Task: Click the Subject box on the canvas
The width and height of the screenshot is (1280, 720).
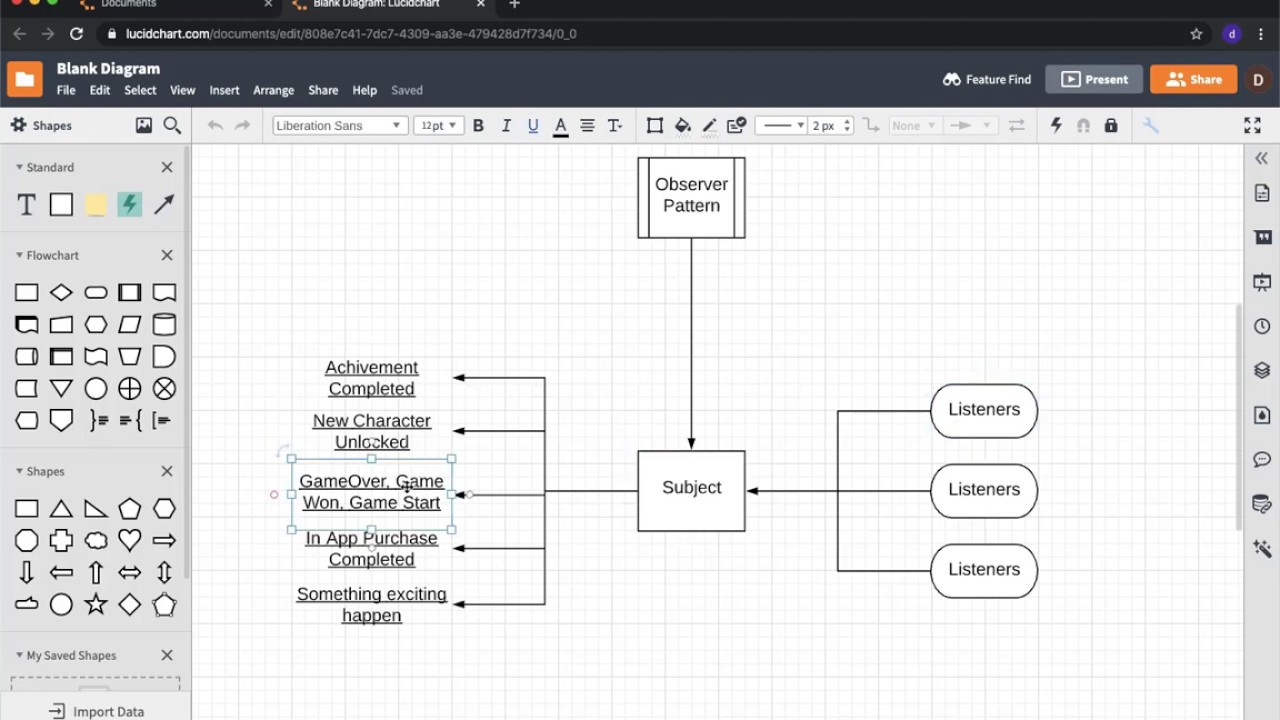Action: point(691,488)
